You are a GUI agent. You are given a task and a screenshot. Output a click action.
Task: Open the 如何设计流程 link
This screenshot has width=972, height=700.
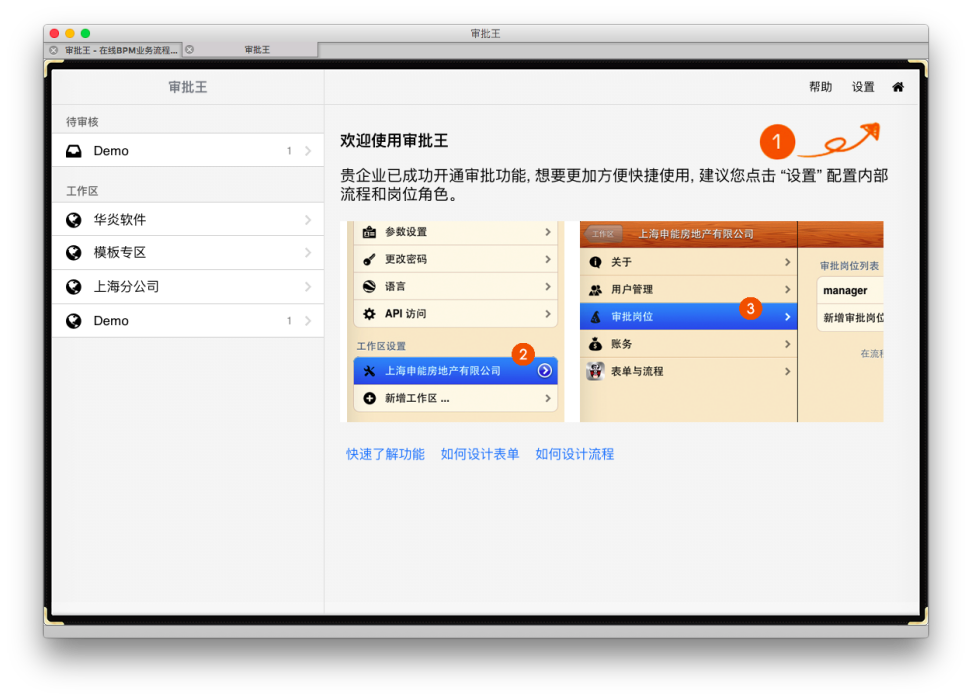point(575,454)
